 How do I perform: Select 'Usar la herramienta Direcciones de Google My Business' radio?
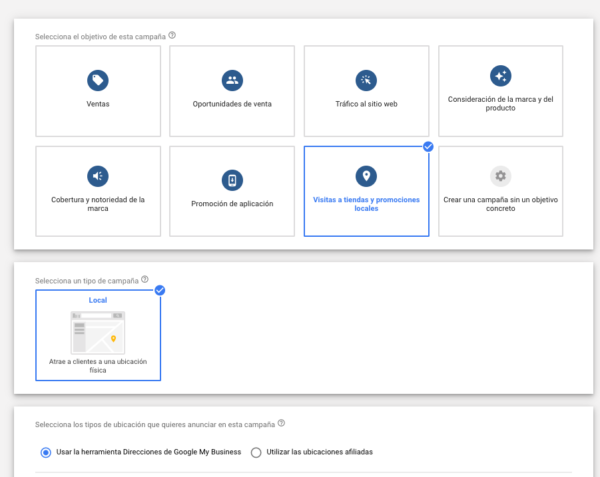coord(46,453)
